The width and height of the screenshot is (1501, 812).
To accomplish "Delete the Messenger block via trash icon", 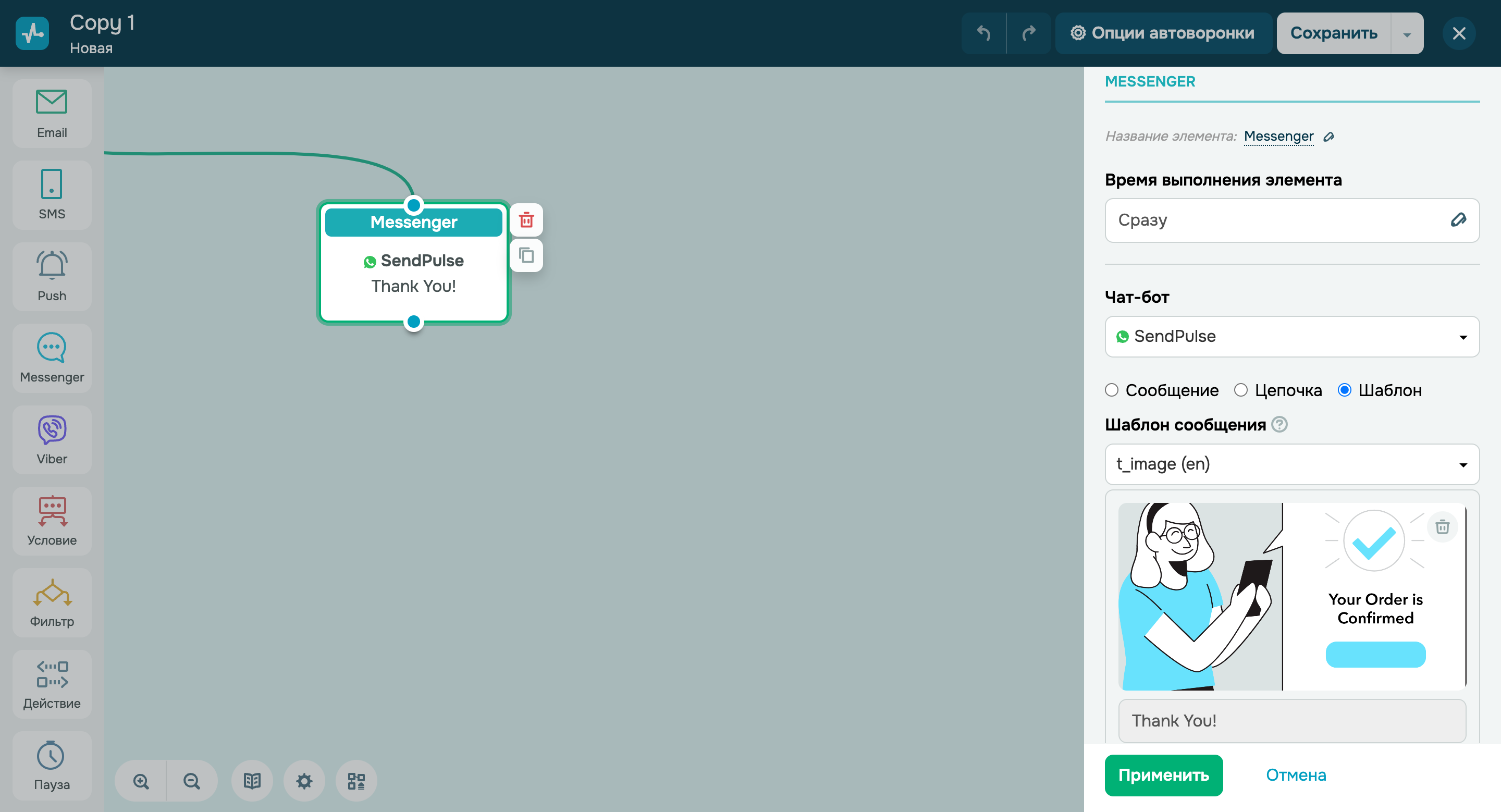I will pos(526,220).
